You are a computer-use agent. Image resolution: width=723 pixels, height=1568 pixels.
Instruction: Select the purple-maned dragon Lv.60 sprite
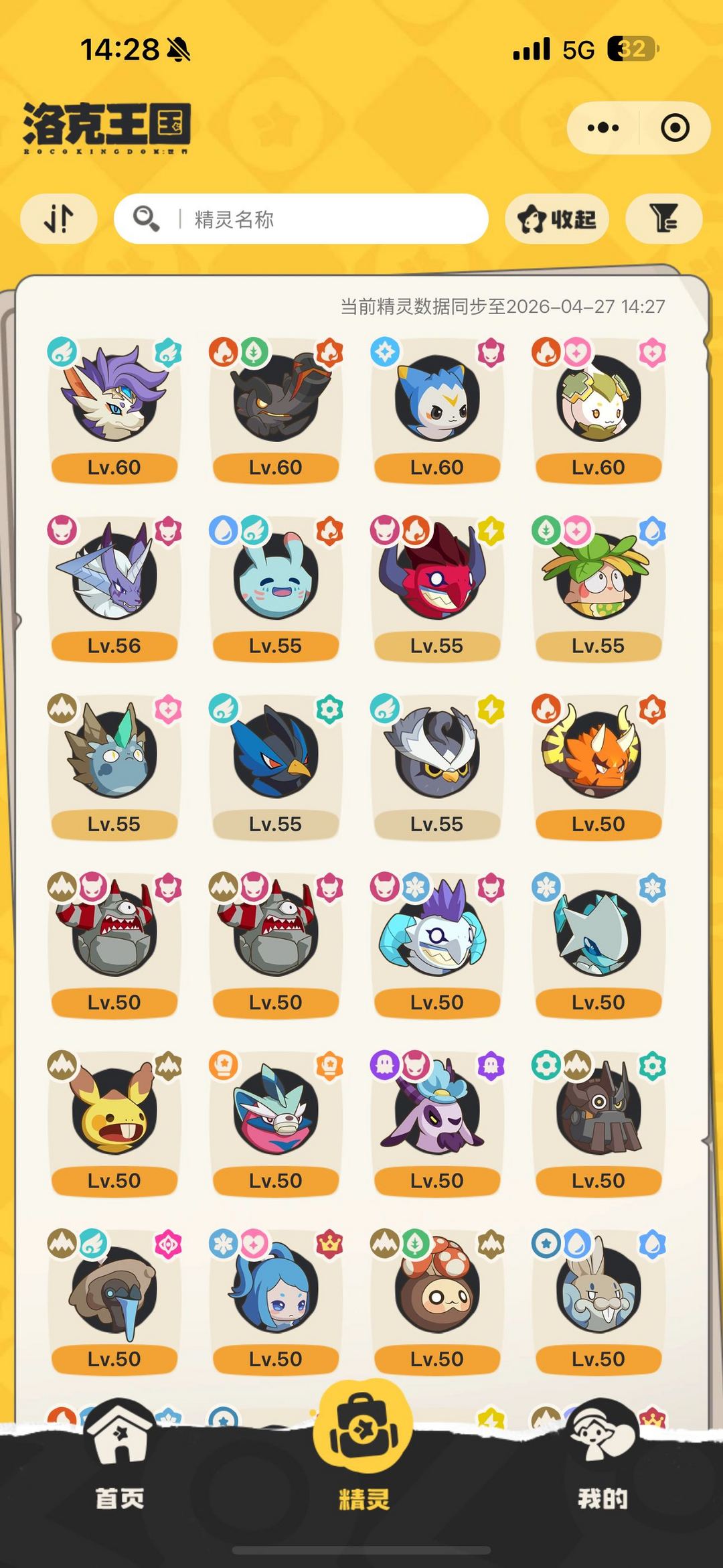pyautogui.click(x=114, y=410)
